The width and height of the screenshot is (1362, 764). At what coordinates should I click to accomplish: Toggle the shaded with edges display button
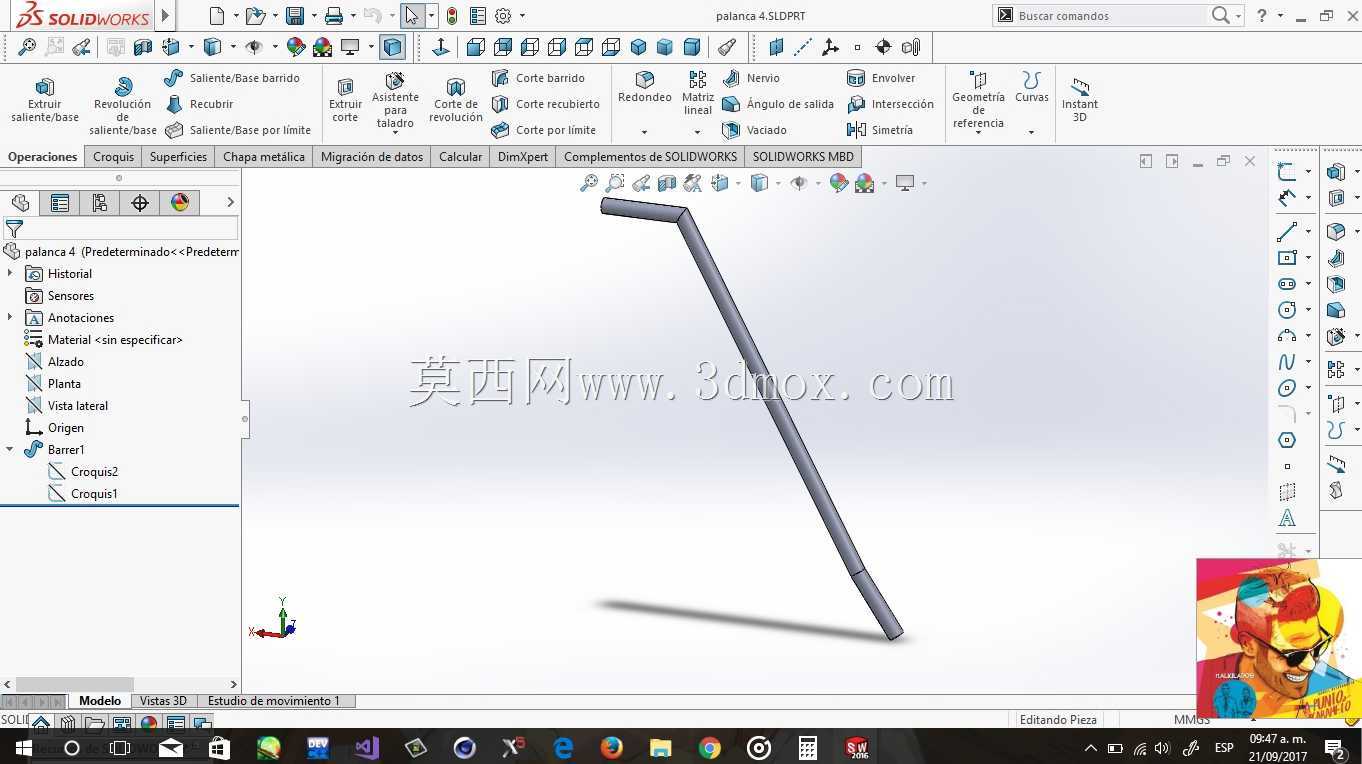point(393,47)
